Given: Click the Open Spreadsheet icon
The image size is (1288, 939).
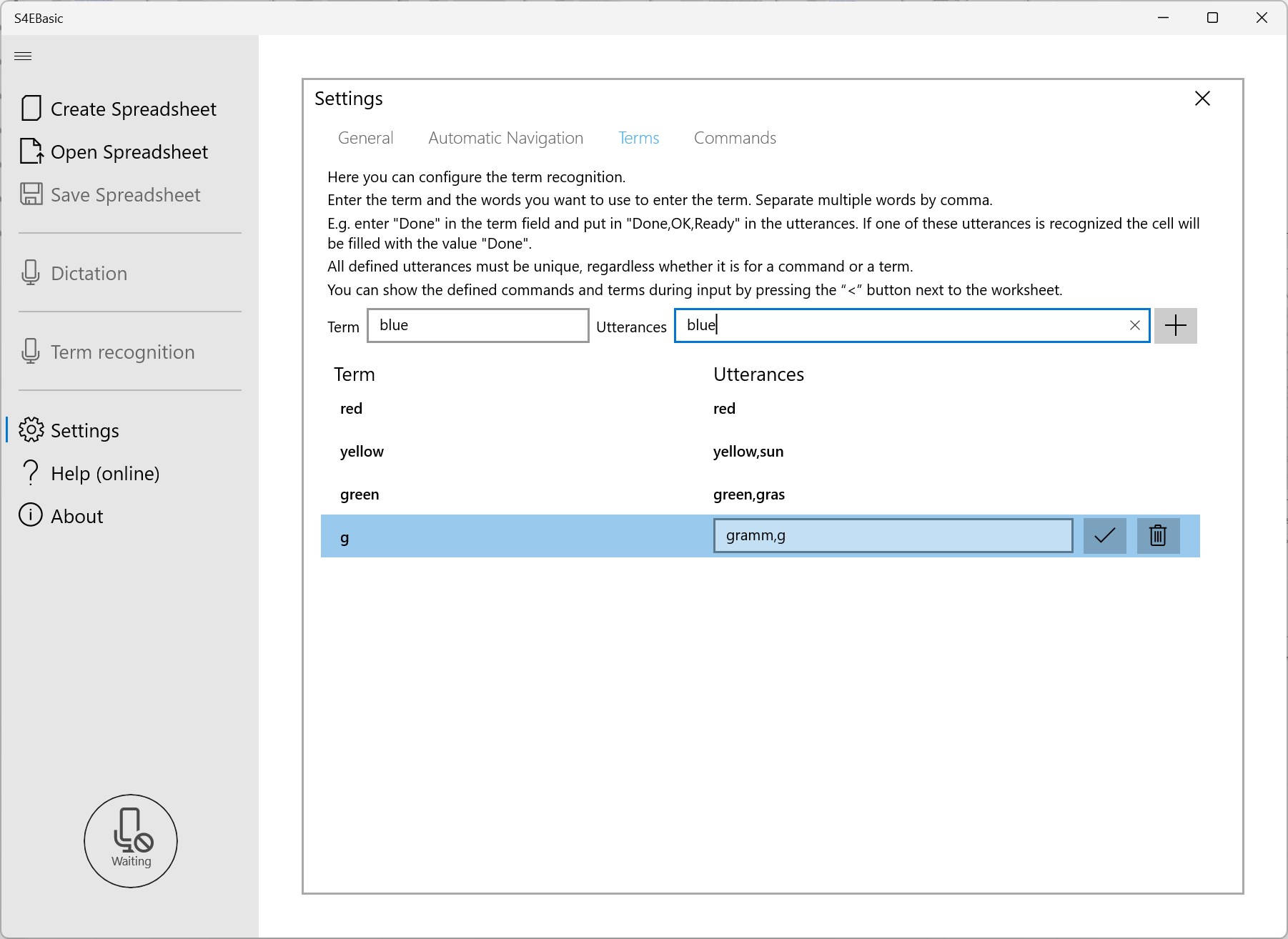Looking at the screenshot, I should [31, 151].
